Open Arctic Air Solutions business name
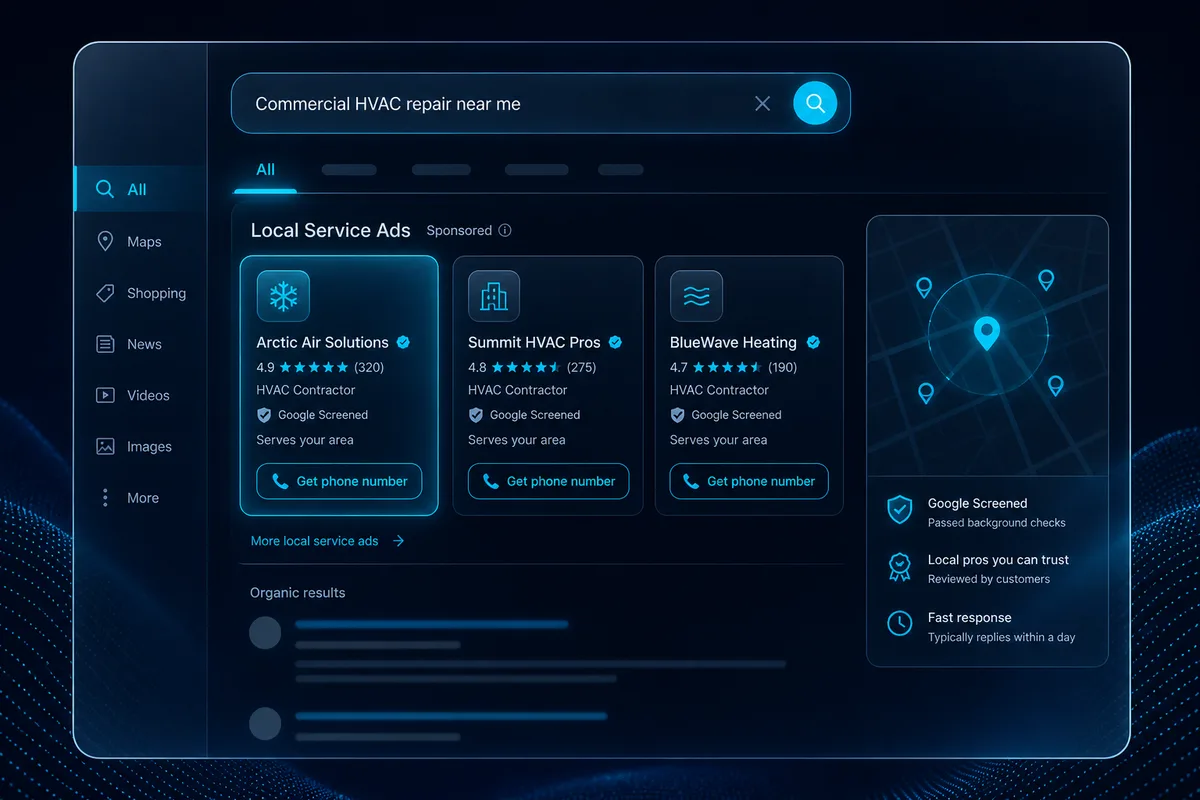 (322, 342)
